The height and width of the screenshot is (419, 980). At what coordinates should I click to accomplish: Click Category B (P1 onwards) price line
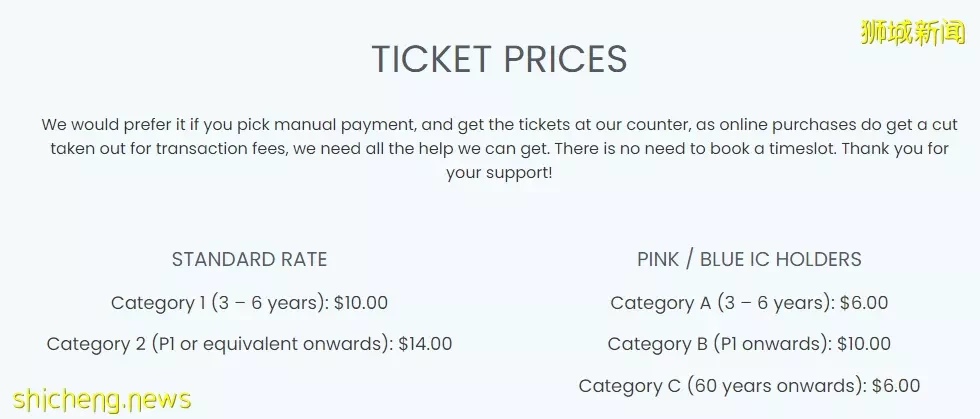coord(749,344)
